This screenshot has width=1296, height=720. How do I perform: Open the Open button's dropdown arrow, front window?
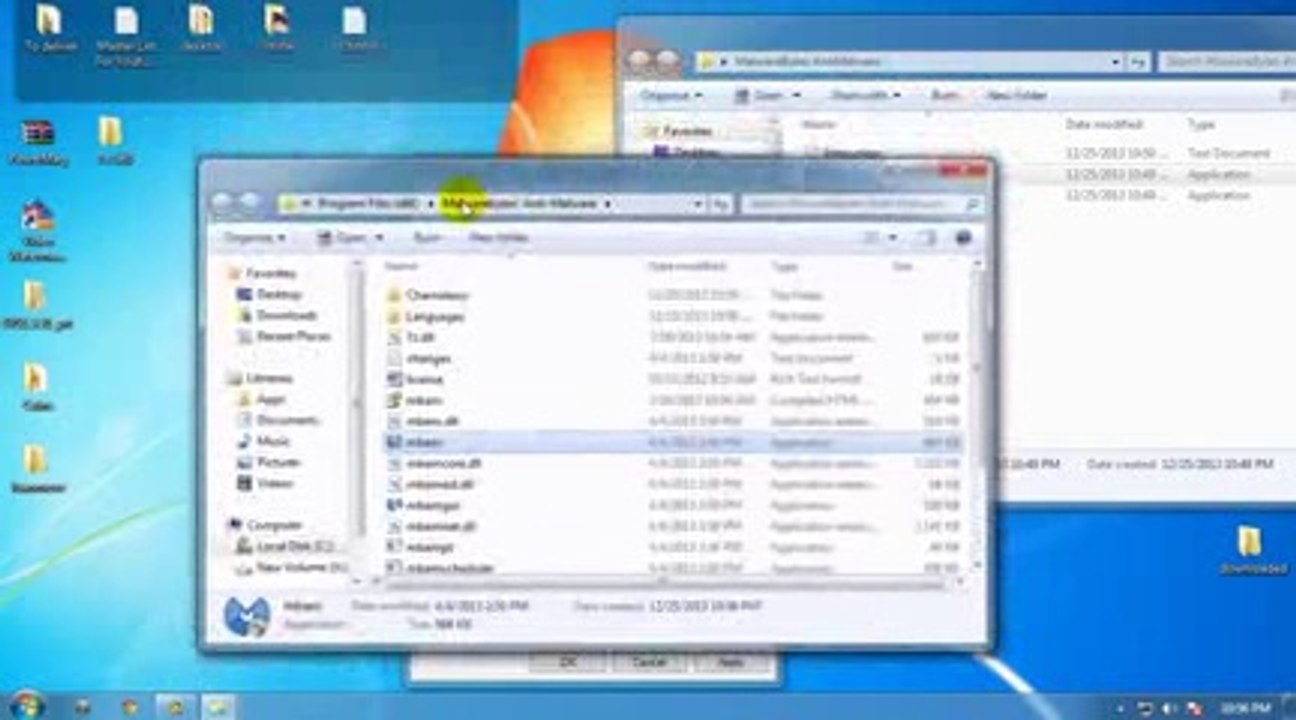[x=380, y=238]
